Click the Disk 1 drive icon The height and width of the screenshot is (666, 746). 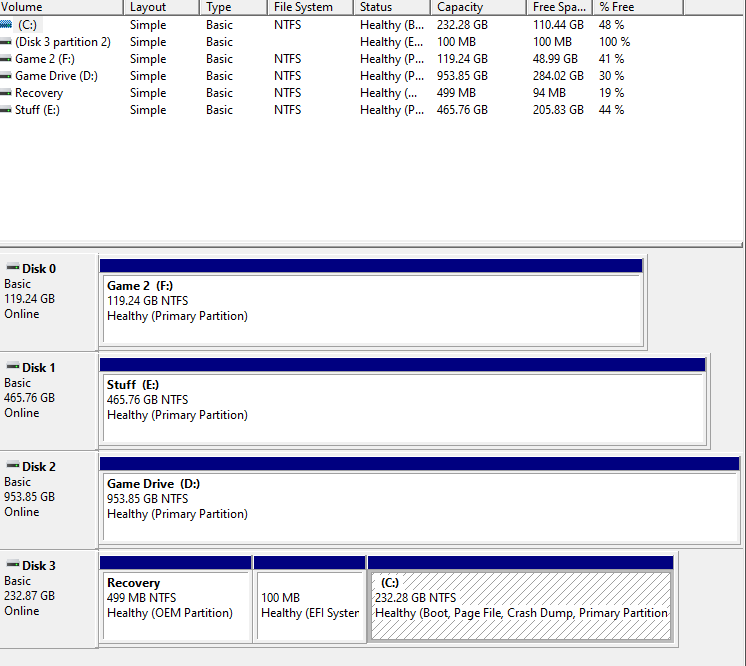(13, 366)
